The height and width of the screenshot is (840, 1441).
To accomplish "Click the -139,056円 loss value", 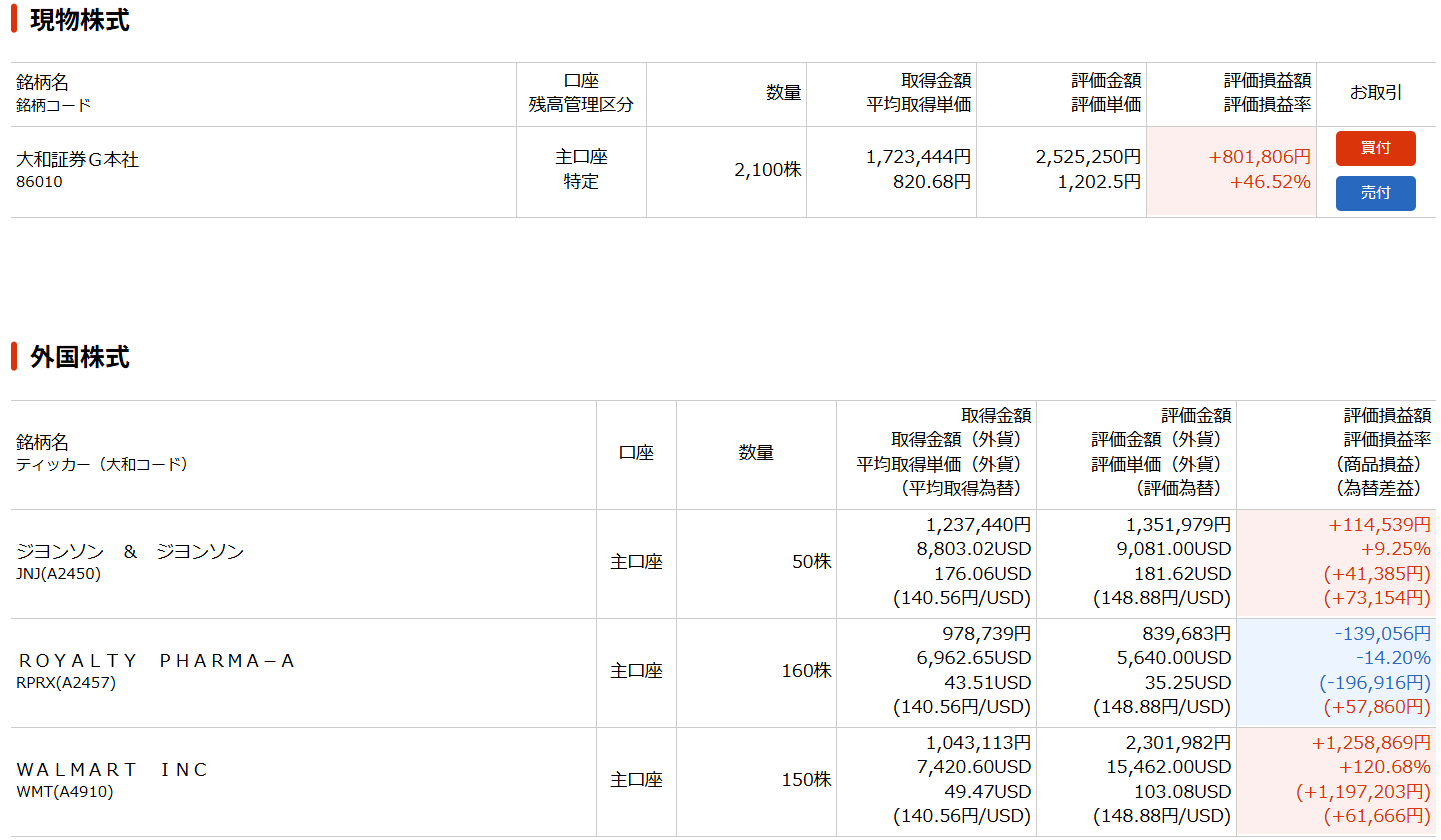I will 1382,634.
